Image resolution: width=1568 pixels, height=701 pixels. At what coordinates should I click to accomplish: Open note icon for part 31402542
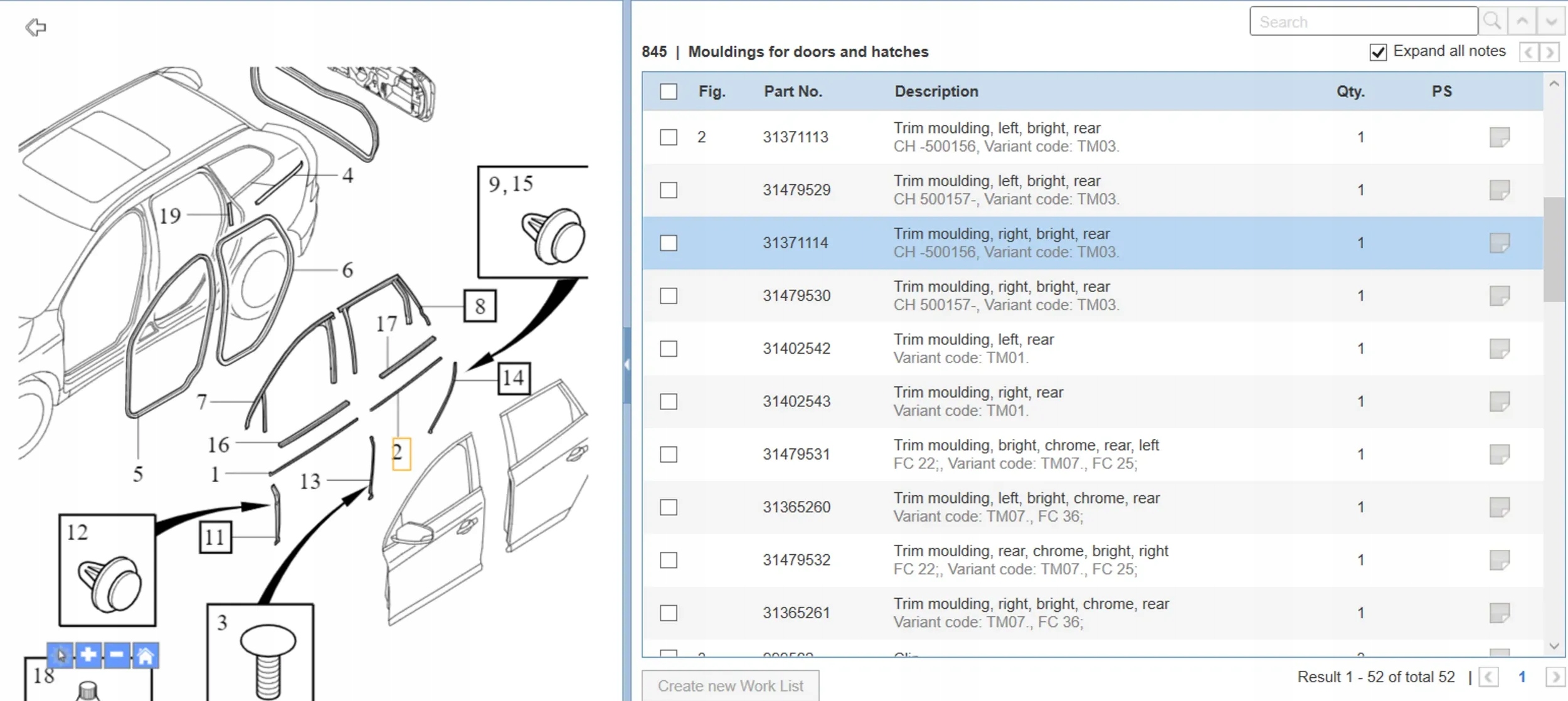[x=1498, y=348]
